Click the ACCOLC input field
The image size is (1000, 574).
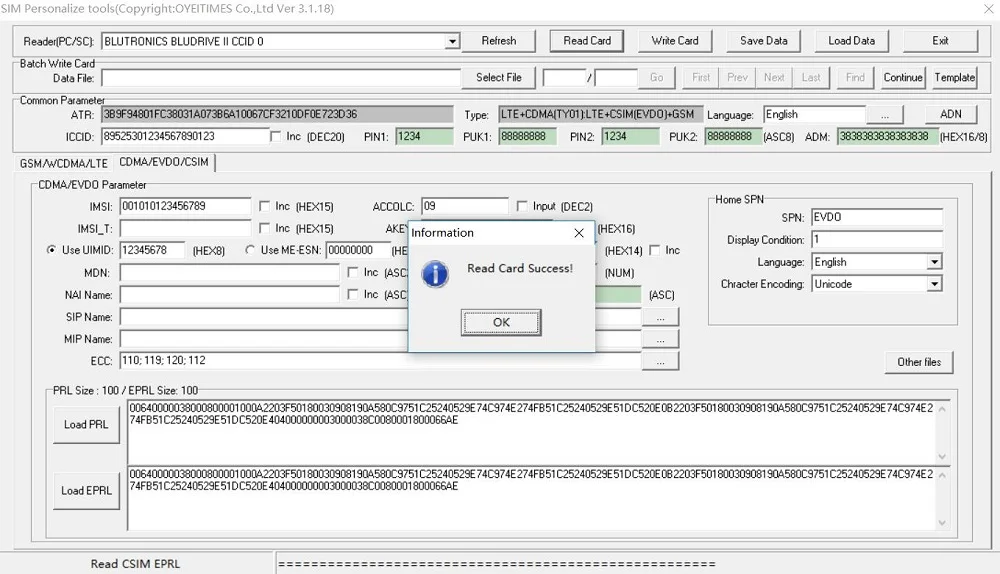(465, 206)
